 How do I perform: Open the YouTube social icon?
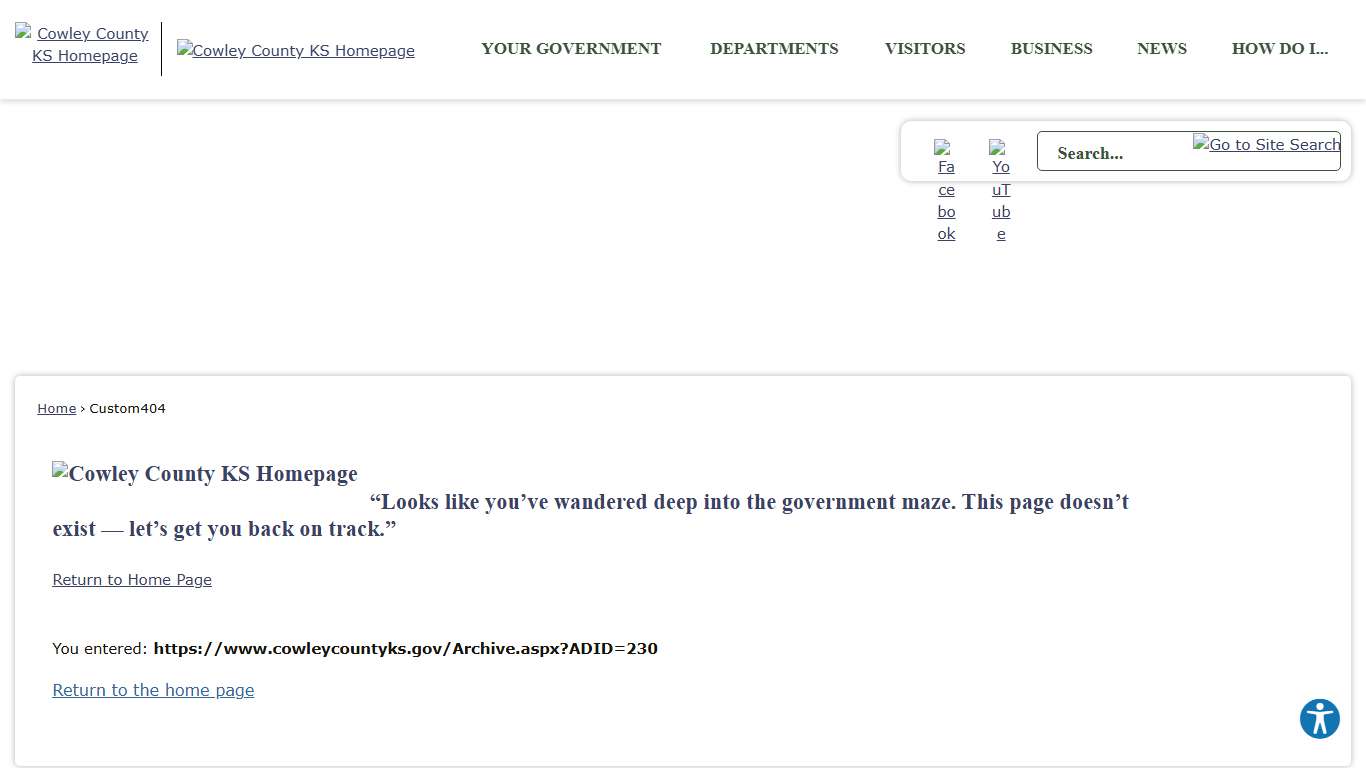1000,190
